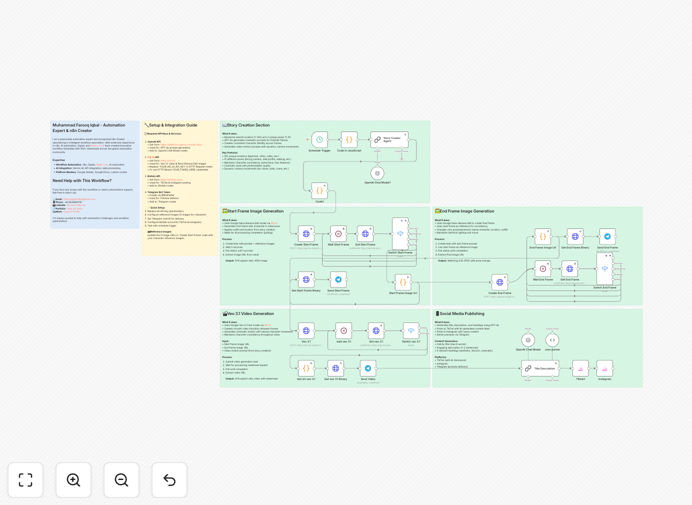Screen dimensions: 692x505
Task: Open the Send End Frame Telegram node
Action: [607, 237]
